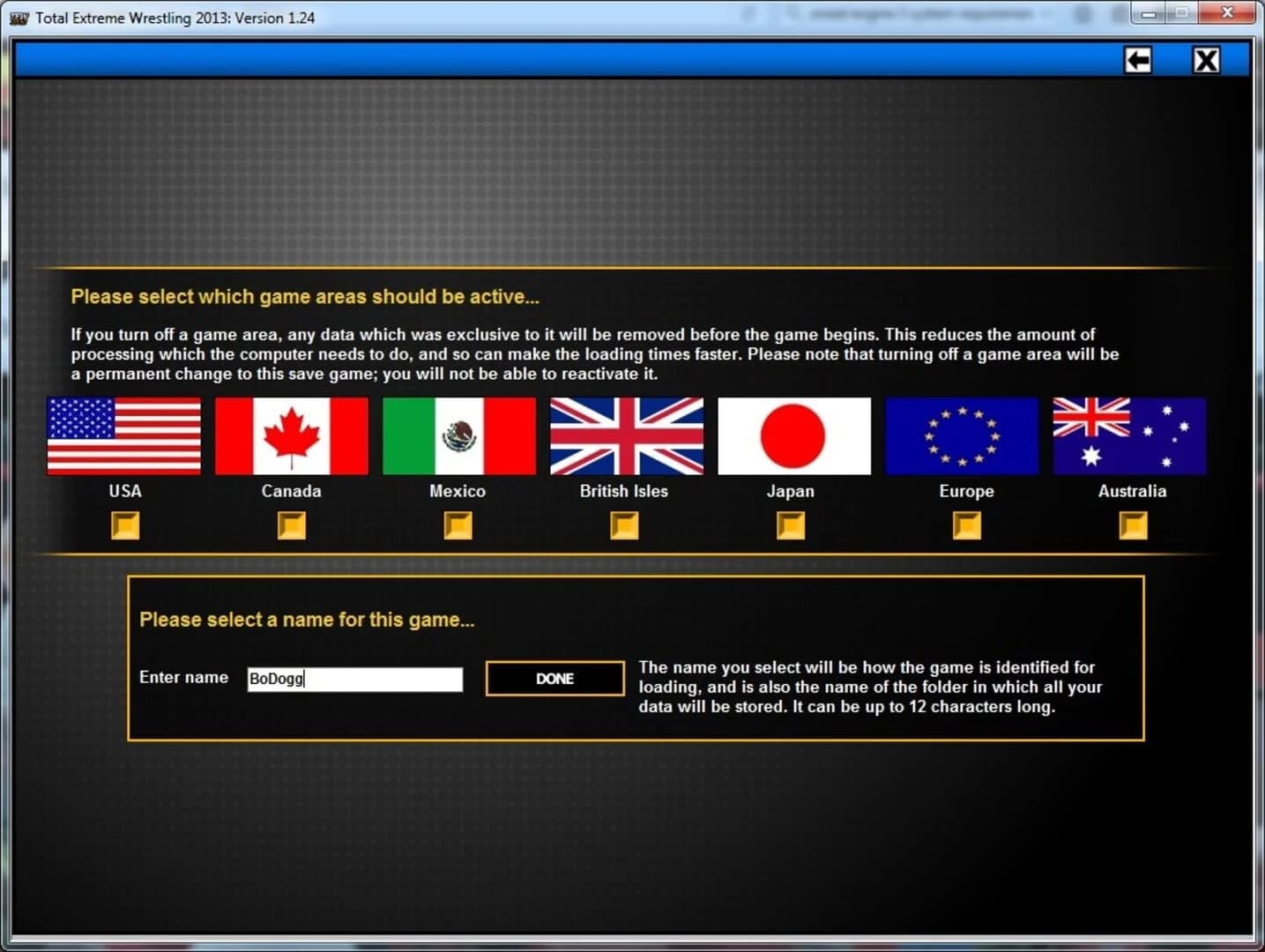Disable the Japan game area

coord(790,525)
